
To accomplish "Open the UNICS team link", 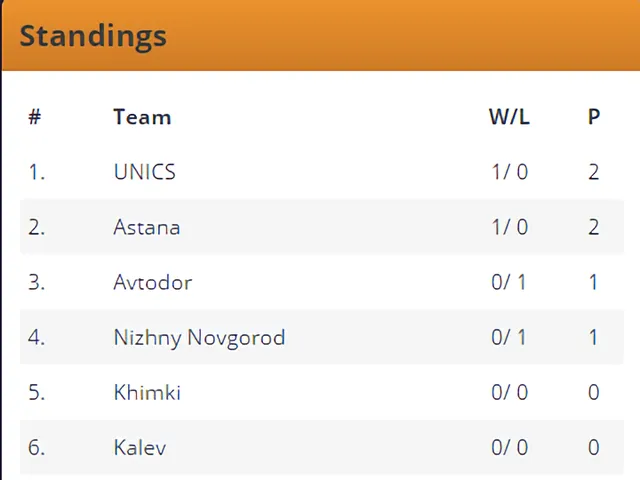I will pos(144,172).
